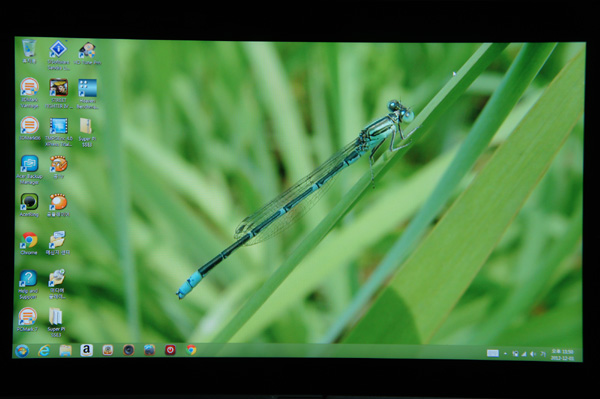Screen dimensions: 600x399
Task: Open Chrome from the taskbar
Action: point(191,350)
